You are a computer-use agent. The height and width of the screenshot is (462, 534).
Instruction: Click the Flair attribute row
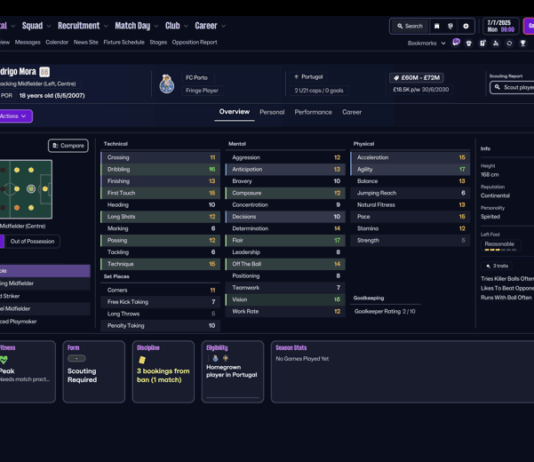pyautogui.click(x=285, y=240)
